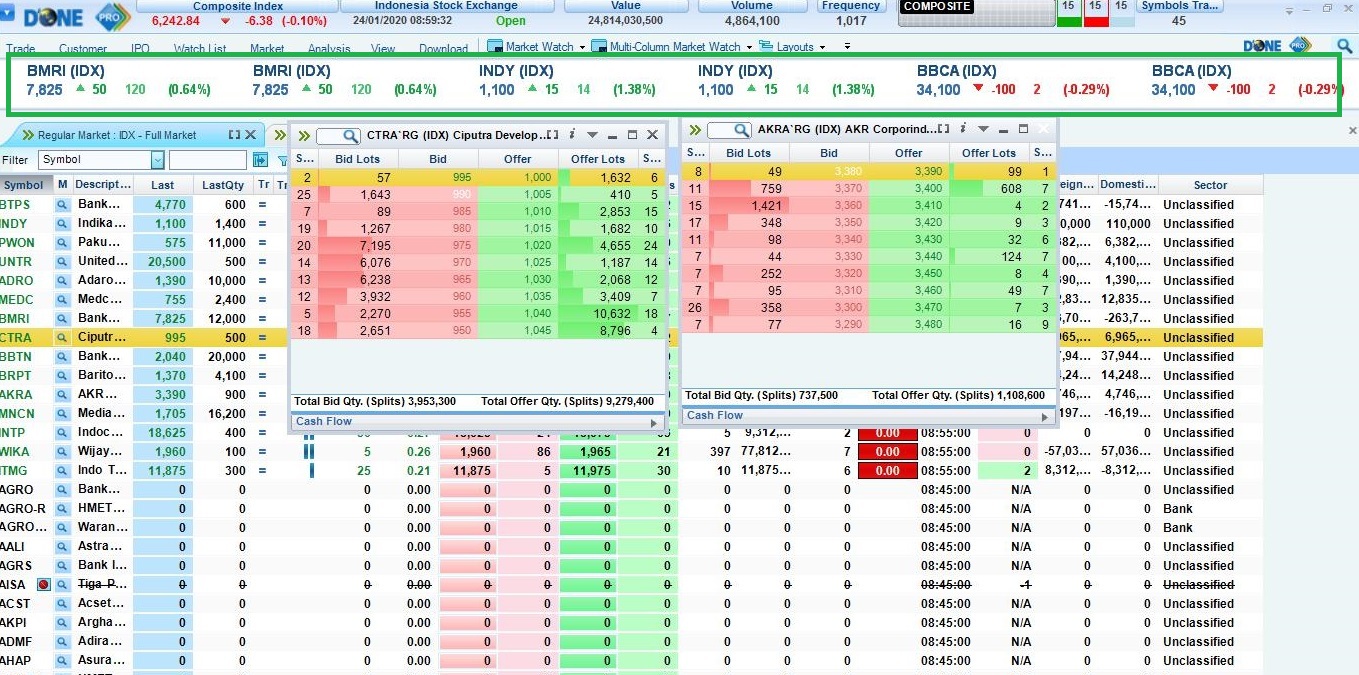1359x675 pixels.
Task: Select offer price 3,430 in AKRA order book
Action: coord(908,239)
